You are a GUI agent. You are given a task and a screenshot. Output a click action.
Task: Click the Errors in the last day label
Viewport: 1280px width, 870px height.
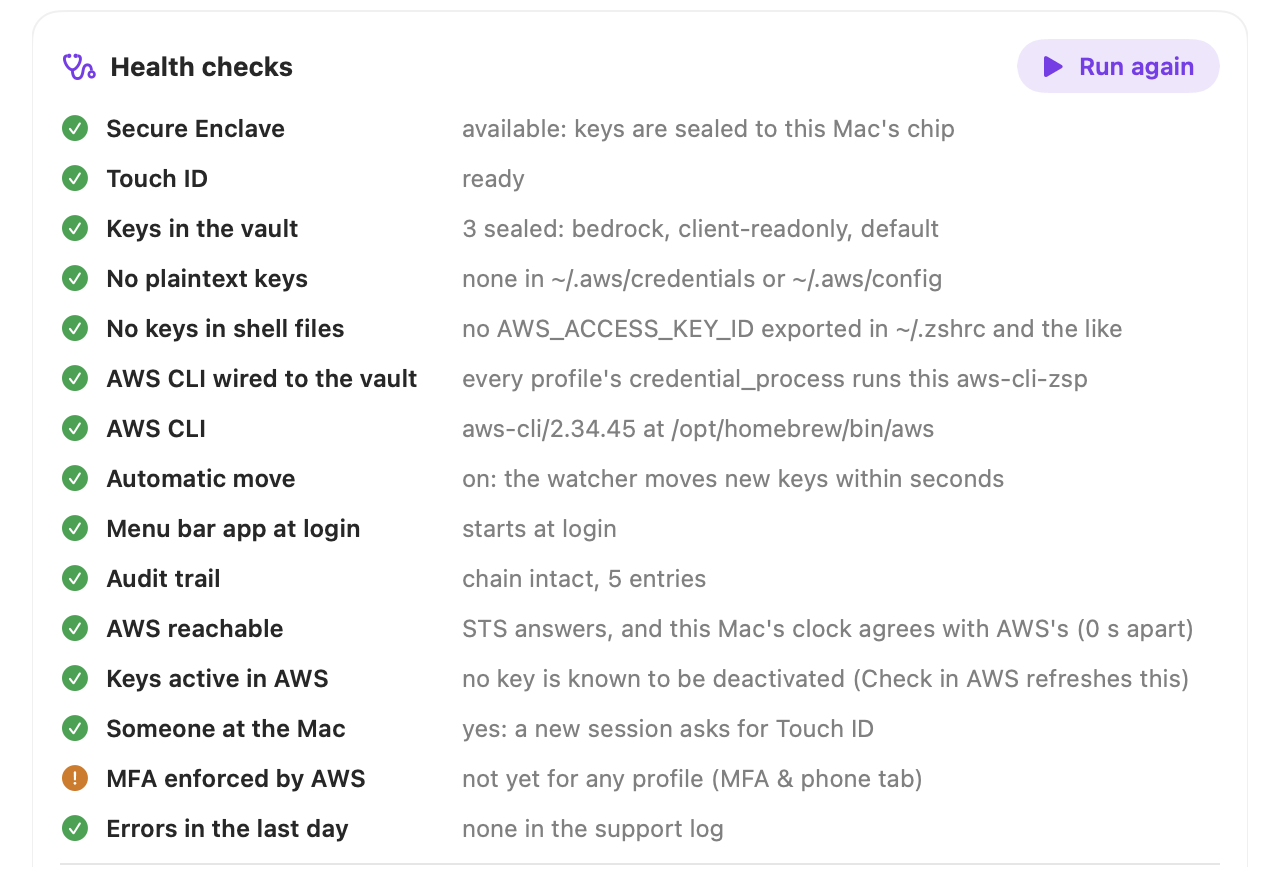click(227, 829)
